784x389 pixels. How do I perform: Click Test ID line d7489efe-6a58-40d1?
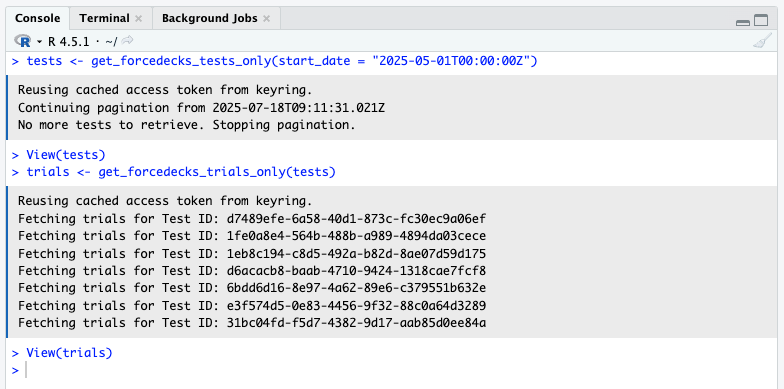(252, 219)
